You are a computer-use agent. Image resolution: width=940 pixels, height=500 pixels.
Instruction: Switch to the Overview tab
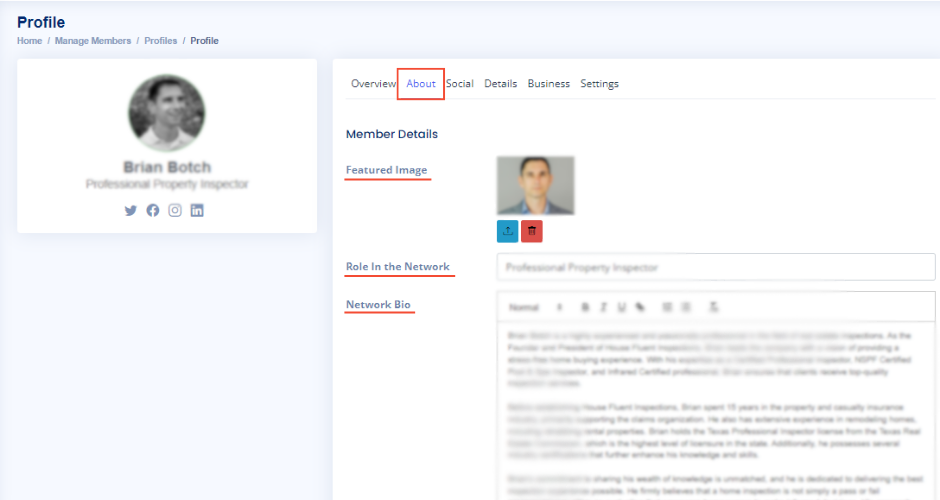373,84
